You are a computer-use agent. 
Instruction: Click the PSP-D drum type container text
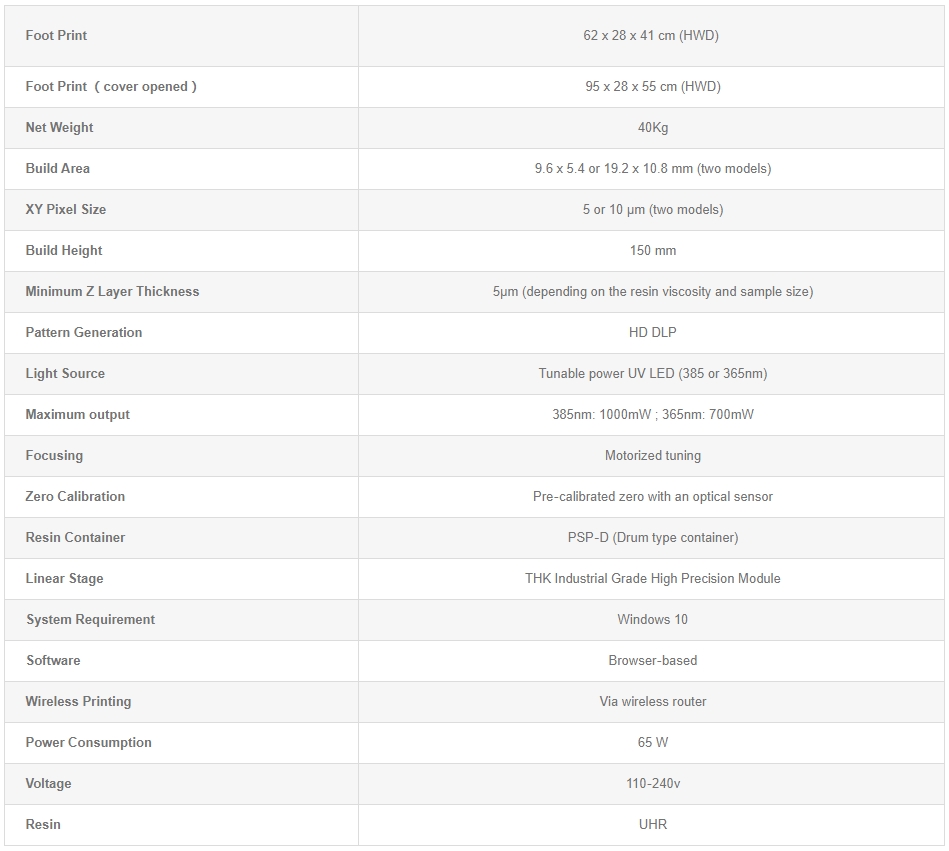coord(652,537)
